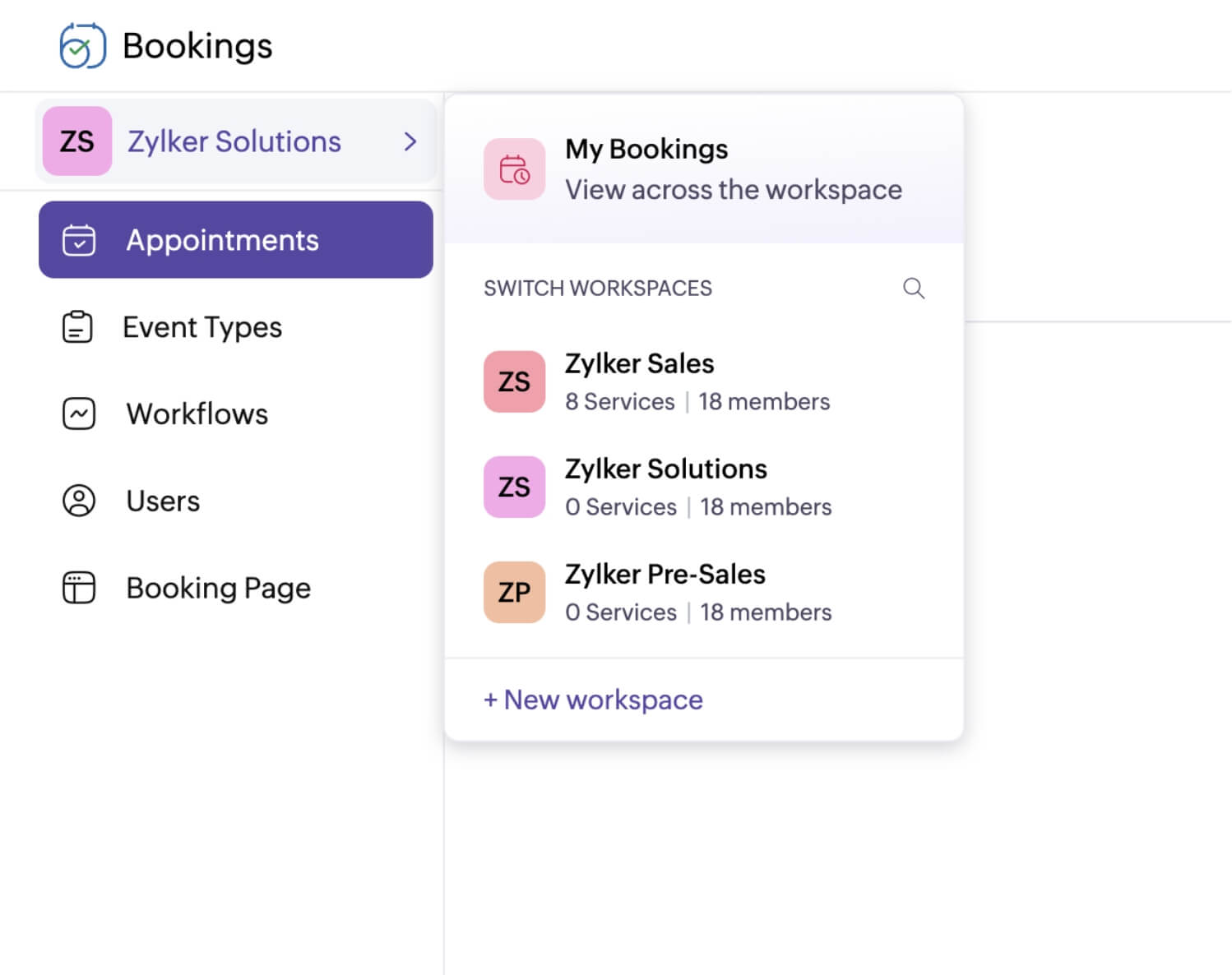Open the Workflows section

click(x=197, y=414)
